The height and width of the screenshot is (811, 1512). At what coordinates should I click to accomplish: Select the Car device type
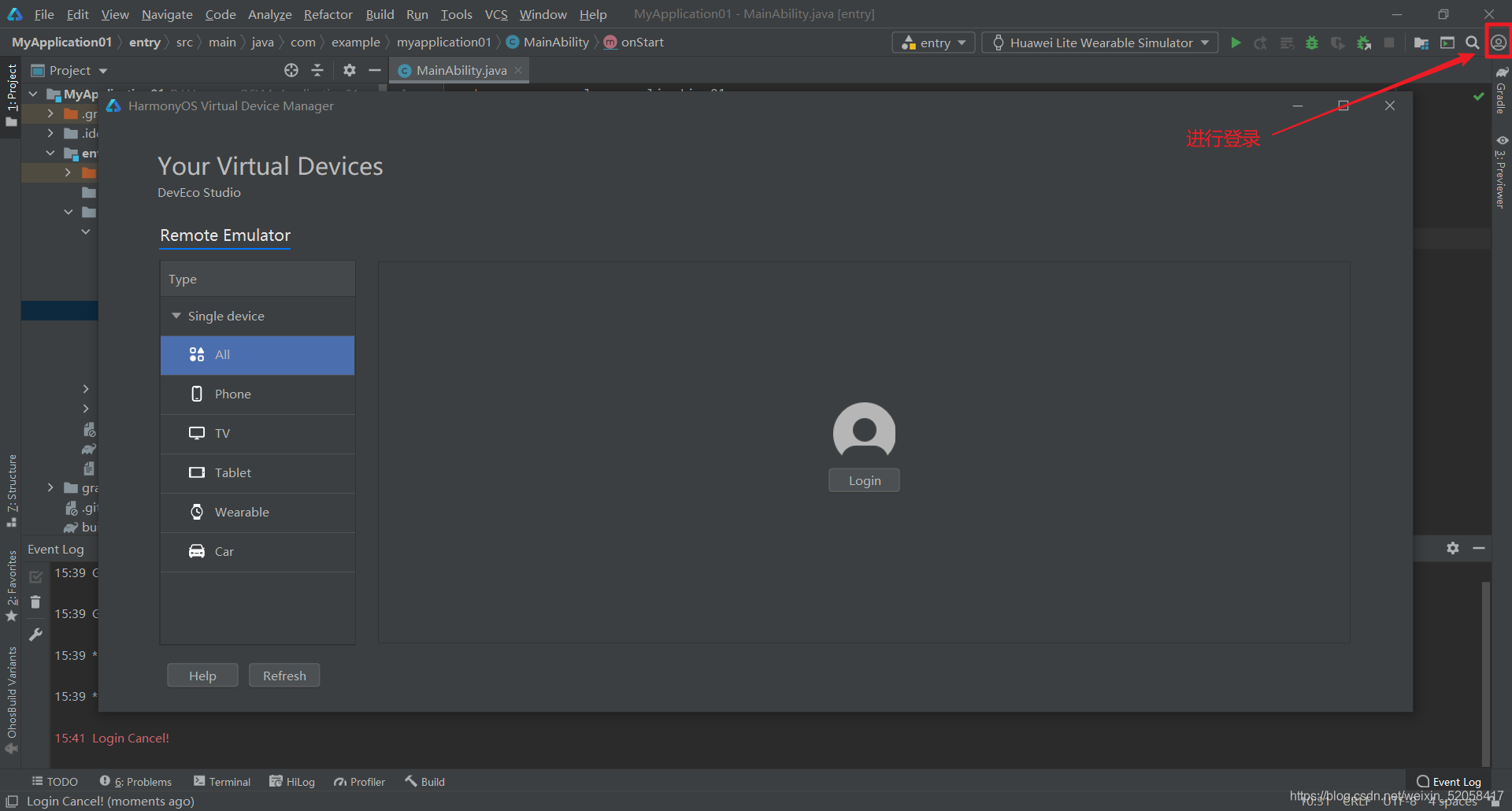coord(258,552)
